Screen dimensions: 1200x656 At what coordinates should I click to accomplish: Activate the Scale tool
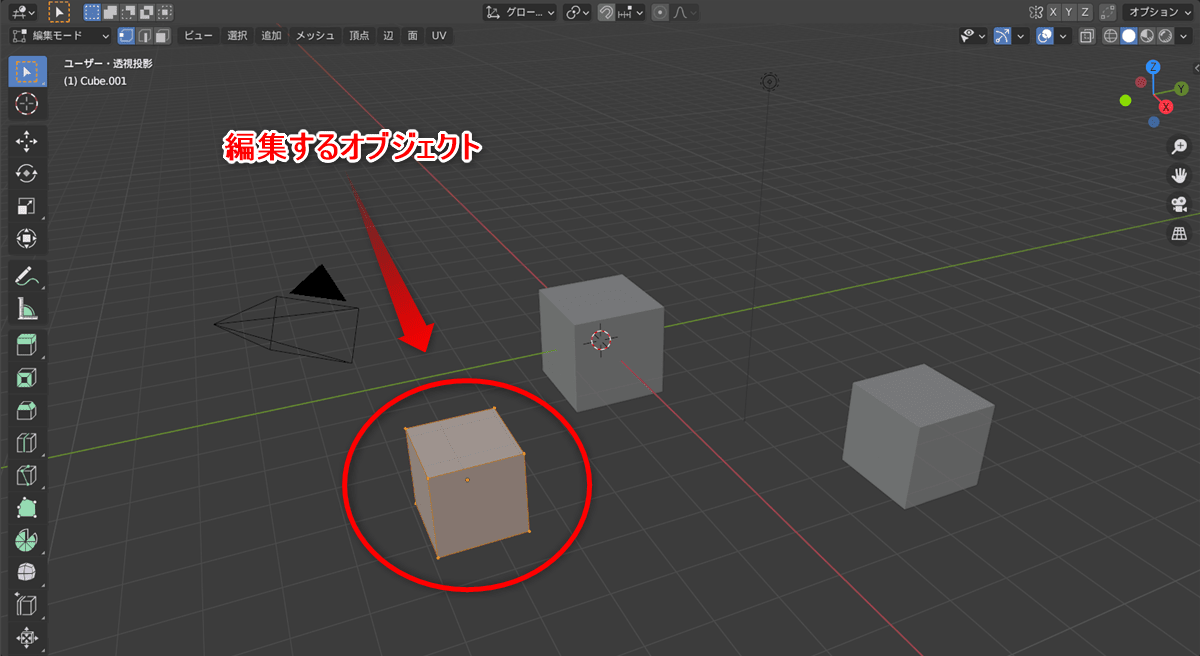click(27, 206)
